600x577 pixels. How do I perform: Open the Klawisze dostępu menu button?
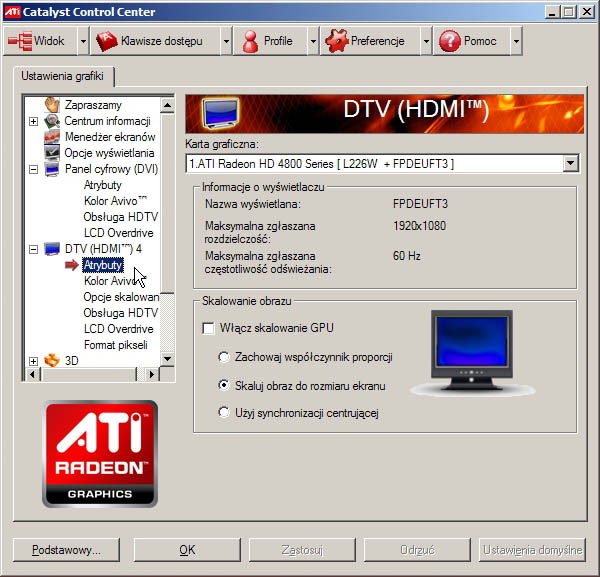155,41
